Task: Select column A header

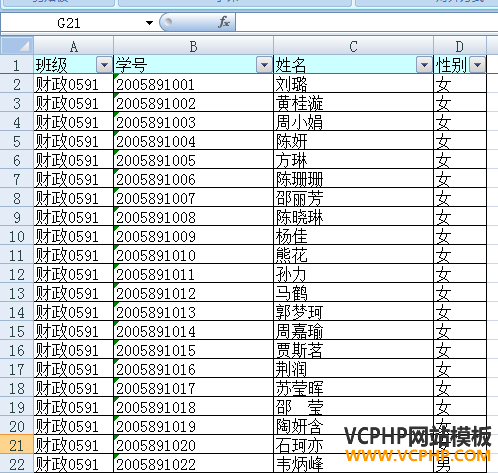Action: tap(74, 46)
